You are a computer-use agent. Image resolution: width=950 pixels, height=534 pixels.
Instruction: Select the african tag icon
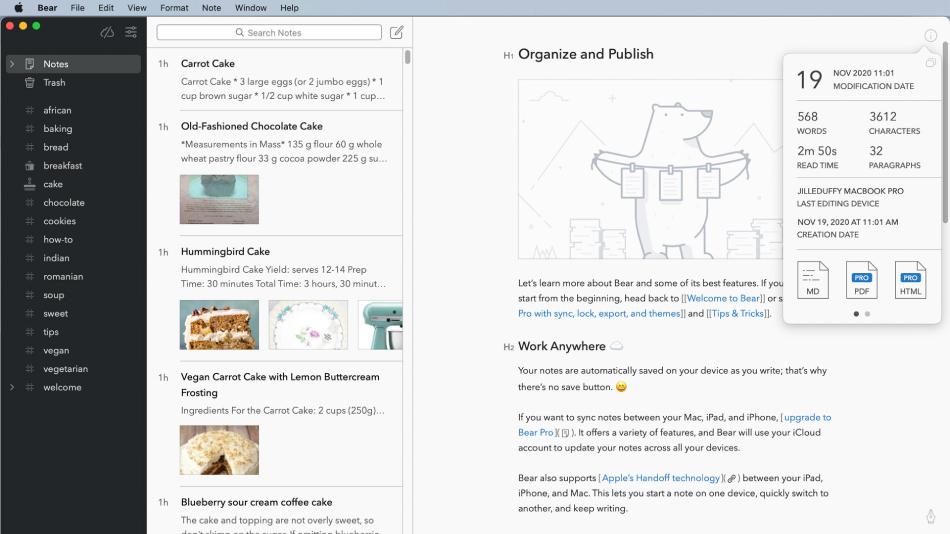[29, 110]
